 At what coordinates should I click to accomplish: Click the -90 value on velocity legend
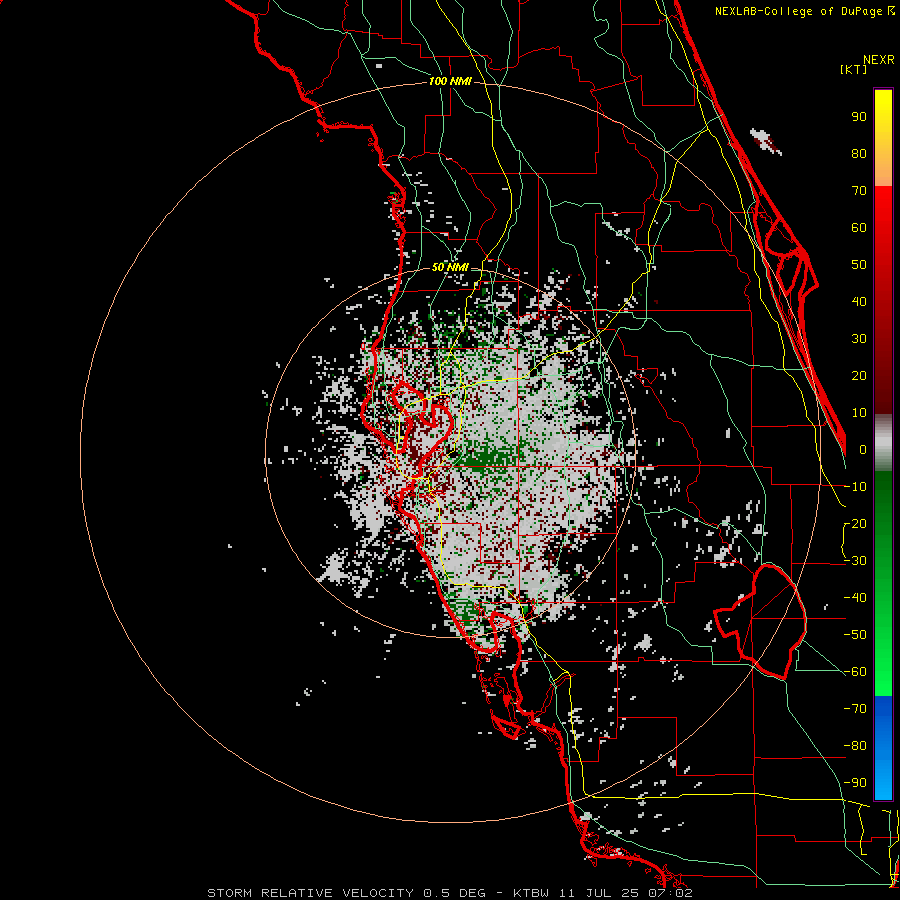(x=855, y=782)
